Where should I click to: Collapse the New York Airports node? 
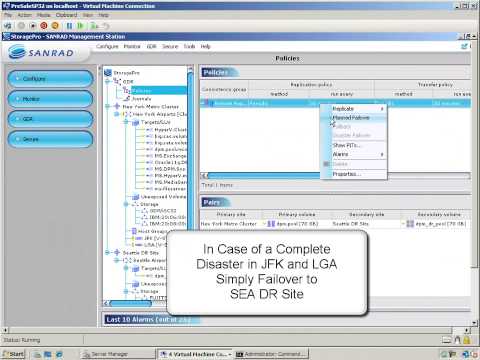(117, 114)
